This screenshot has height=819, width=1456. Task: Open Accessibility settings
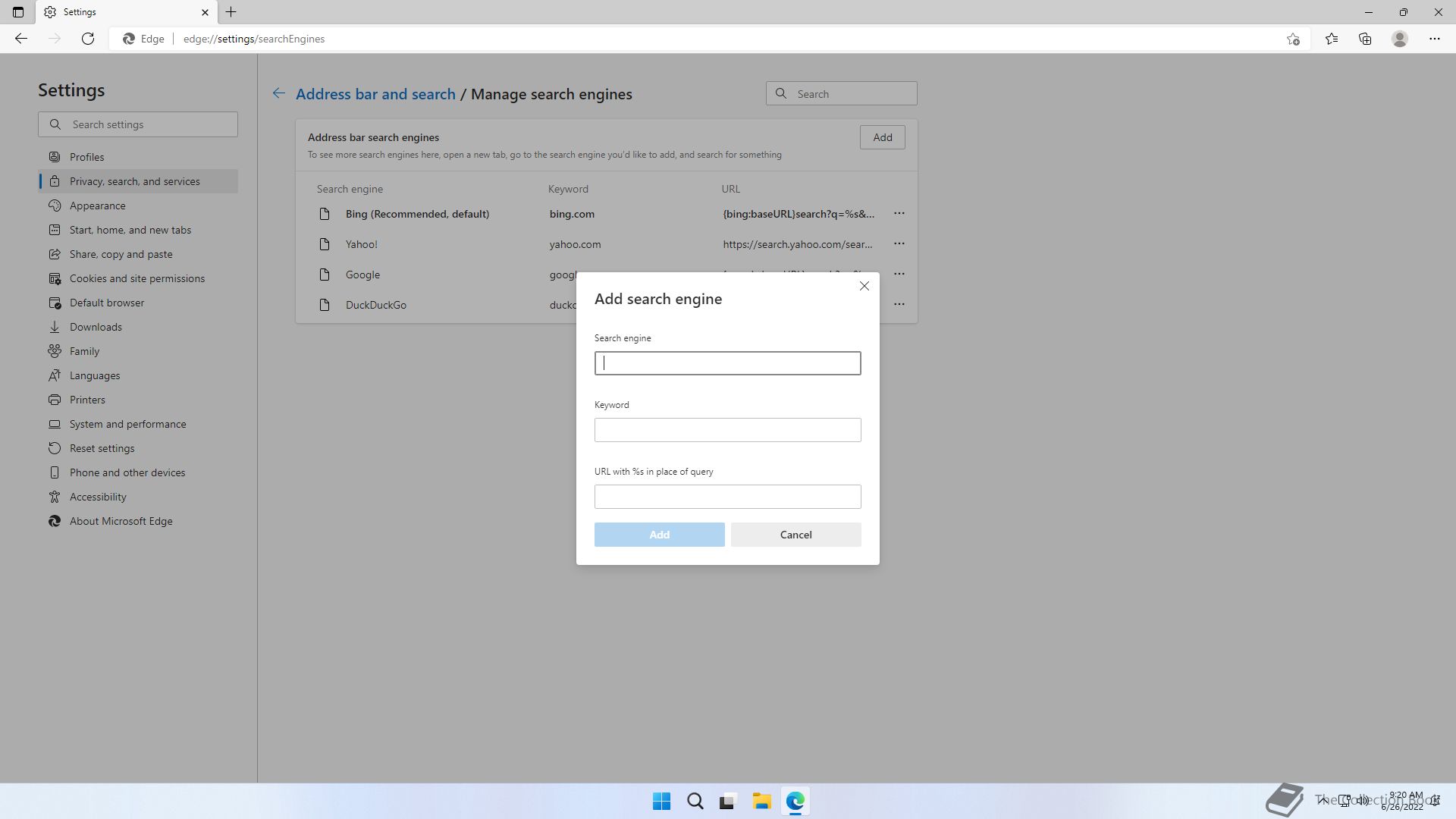click(x=138, y=497)
